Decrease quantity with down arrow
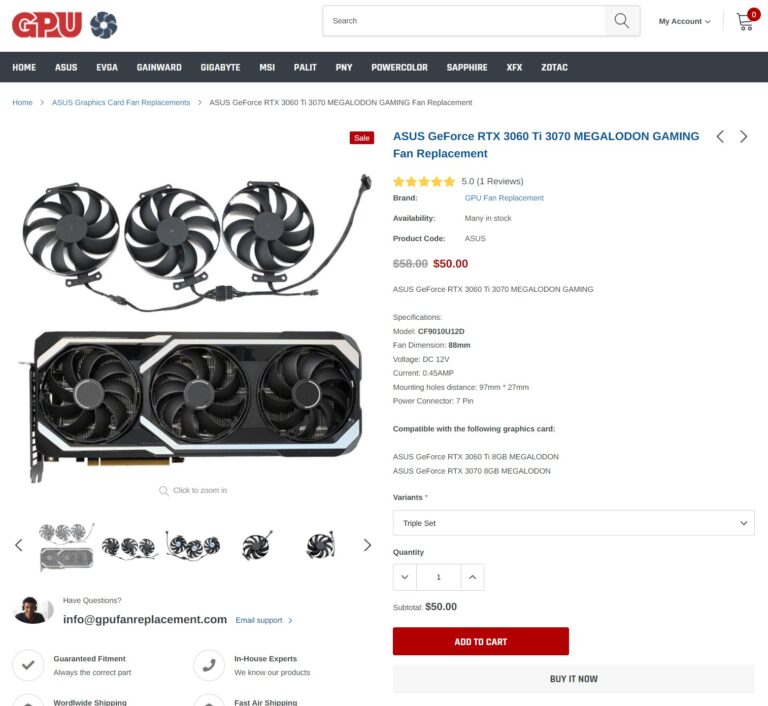This screenshot has height=706, width=768. [x=405, y=577]
